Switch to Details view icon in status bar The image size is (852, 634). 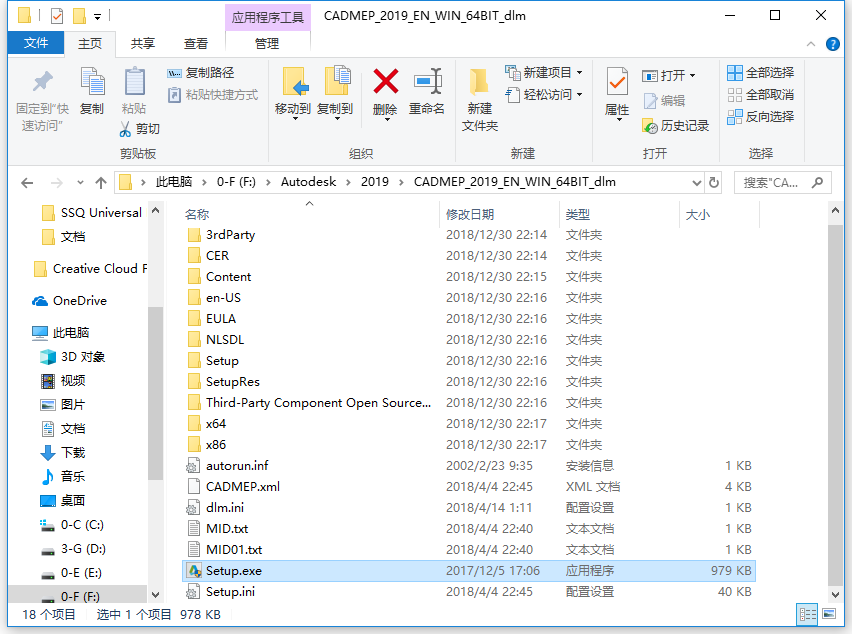(807, 614)
